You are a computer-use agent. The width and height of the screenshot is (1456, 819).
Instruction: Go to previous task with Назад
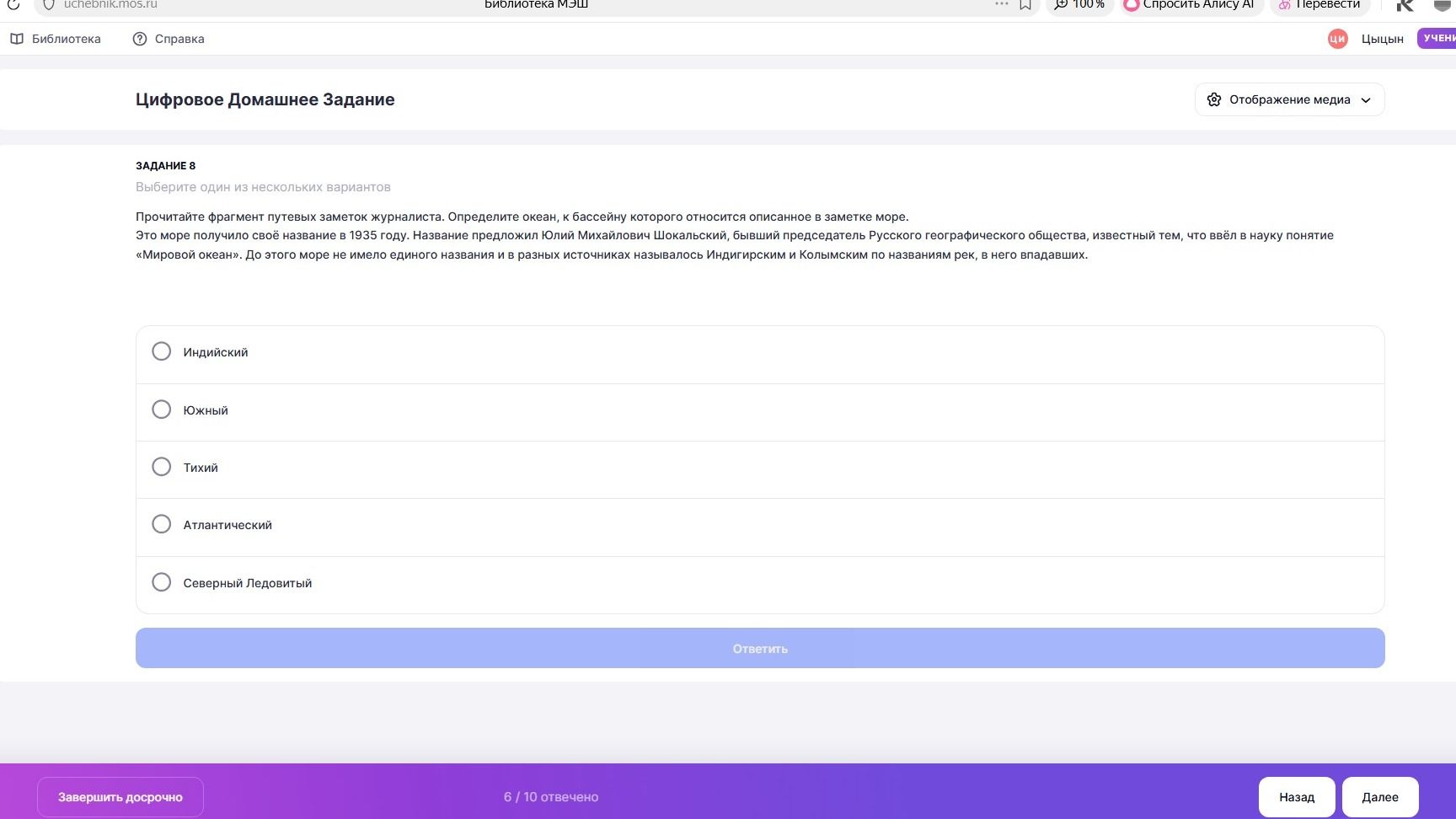pyautogui.click(x=1297, y=797)
